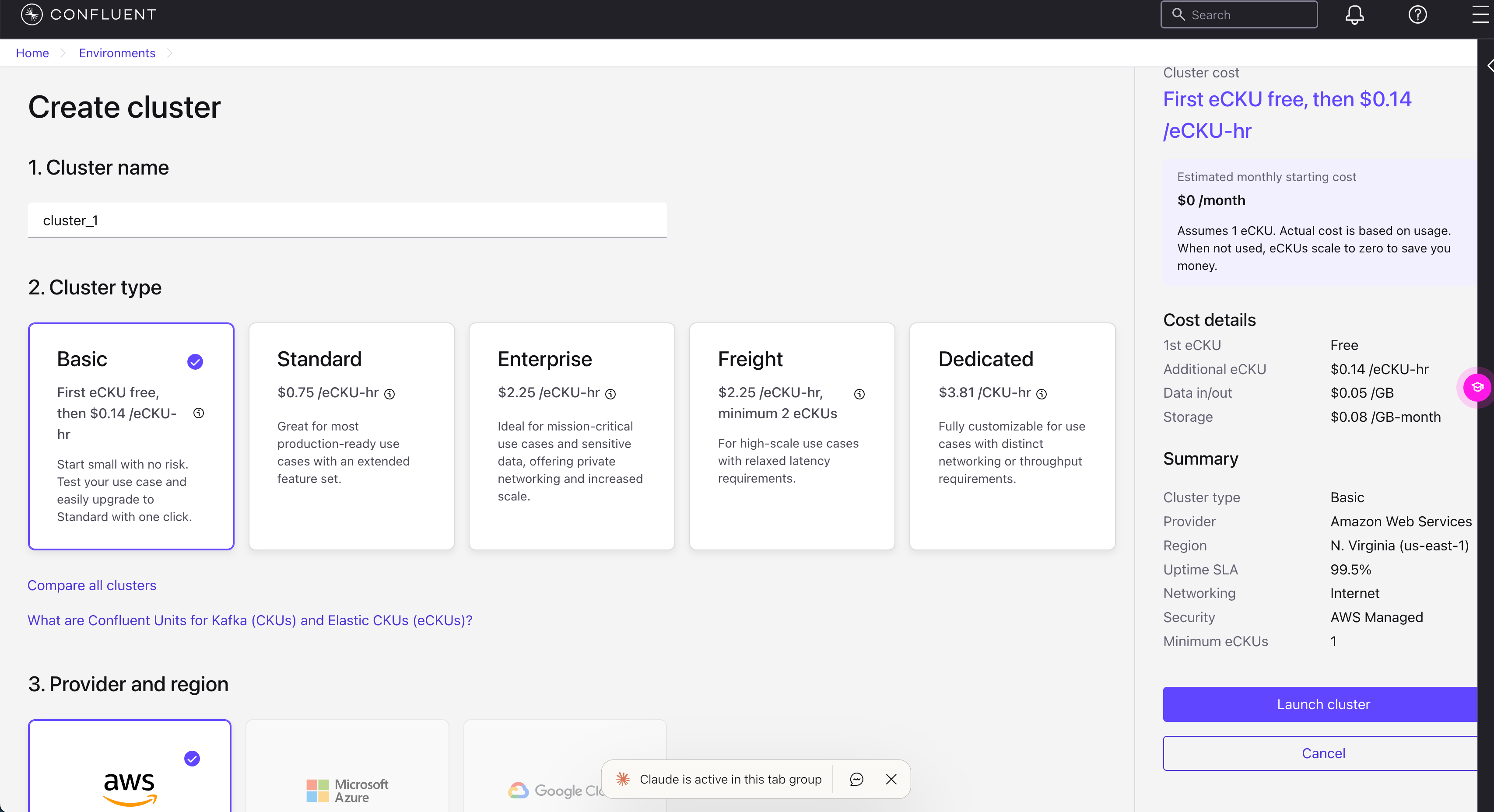Click the info icon beside Enterprise pricing
1494x812 pixels.
click(x=611, y=394)
